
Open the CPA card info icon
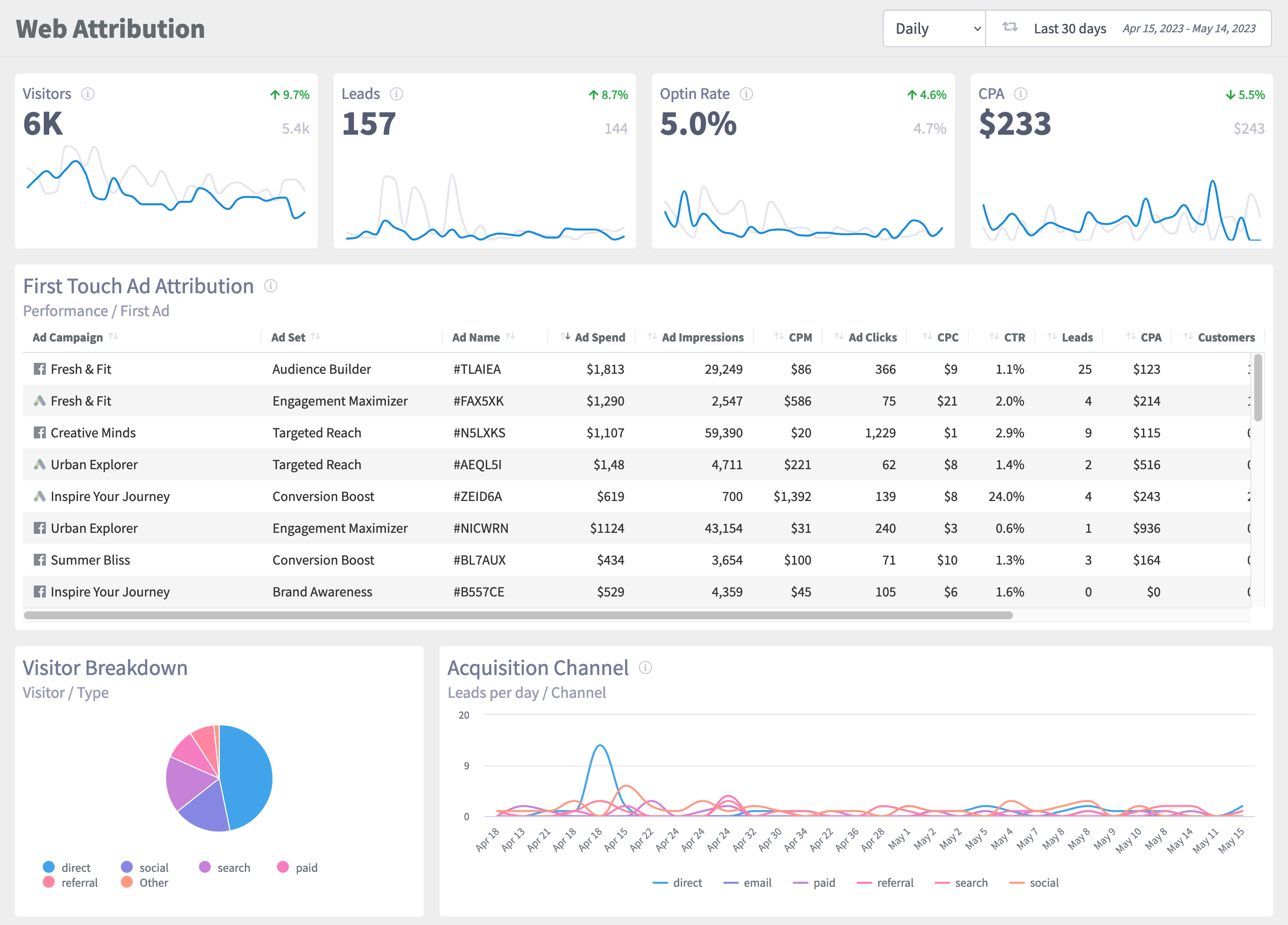pos(1020,93)
